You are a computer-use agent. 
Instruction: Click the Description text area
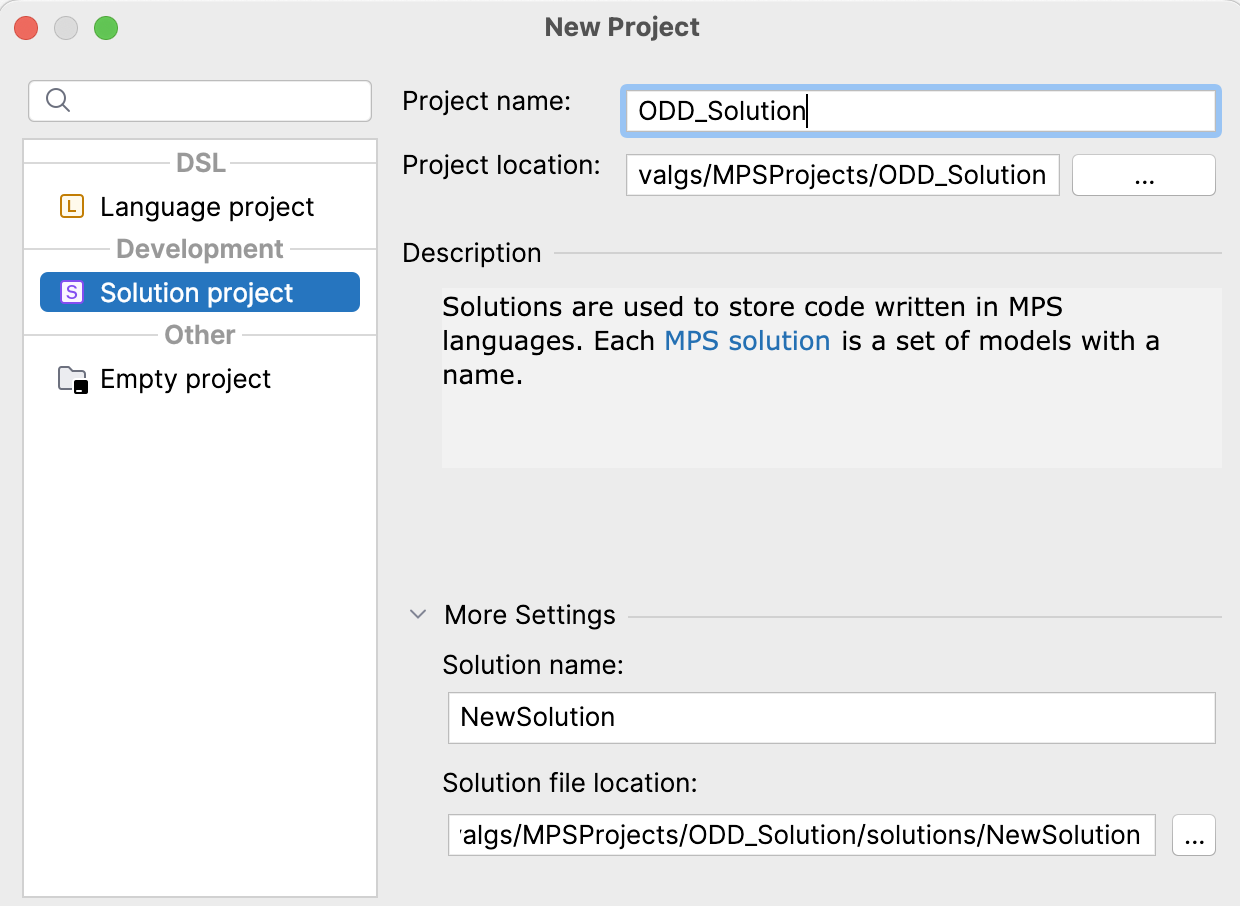click(x=830, y=420)
